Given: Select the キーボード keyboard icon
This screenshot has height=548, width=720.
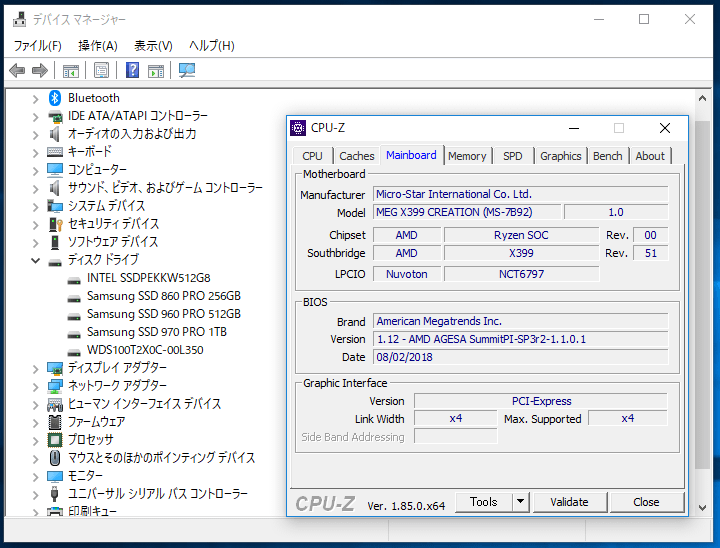Looking at the screenshot, I should pos(55,152).
